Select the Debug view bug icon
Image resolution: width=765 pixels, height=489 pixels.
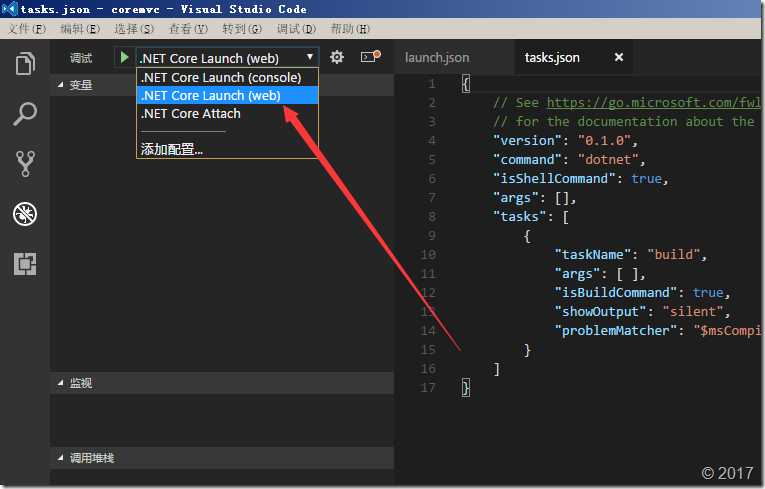tap(25, 214)
